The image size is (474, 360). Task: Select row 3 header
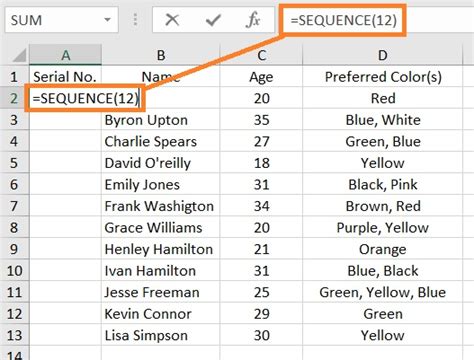pyautogui.click(x=14, y=120)
